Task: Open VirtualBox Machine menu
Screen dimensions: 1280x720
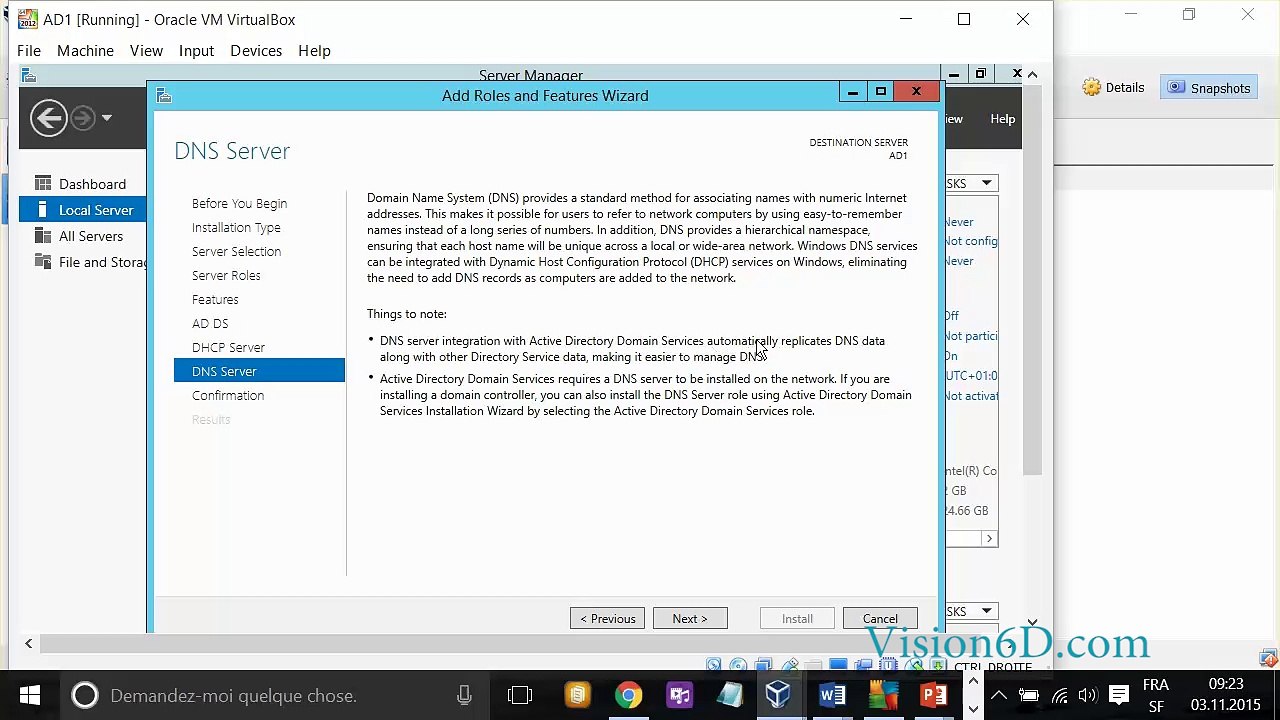Action: tap(85, 51)
